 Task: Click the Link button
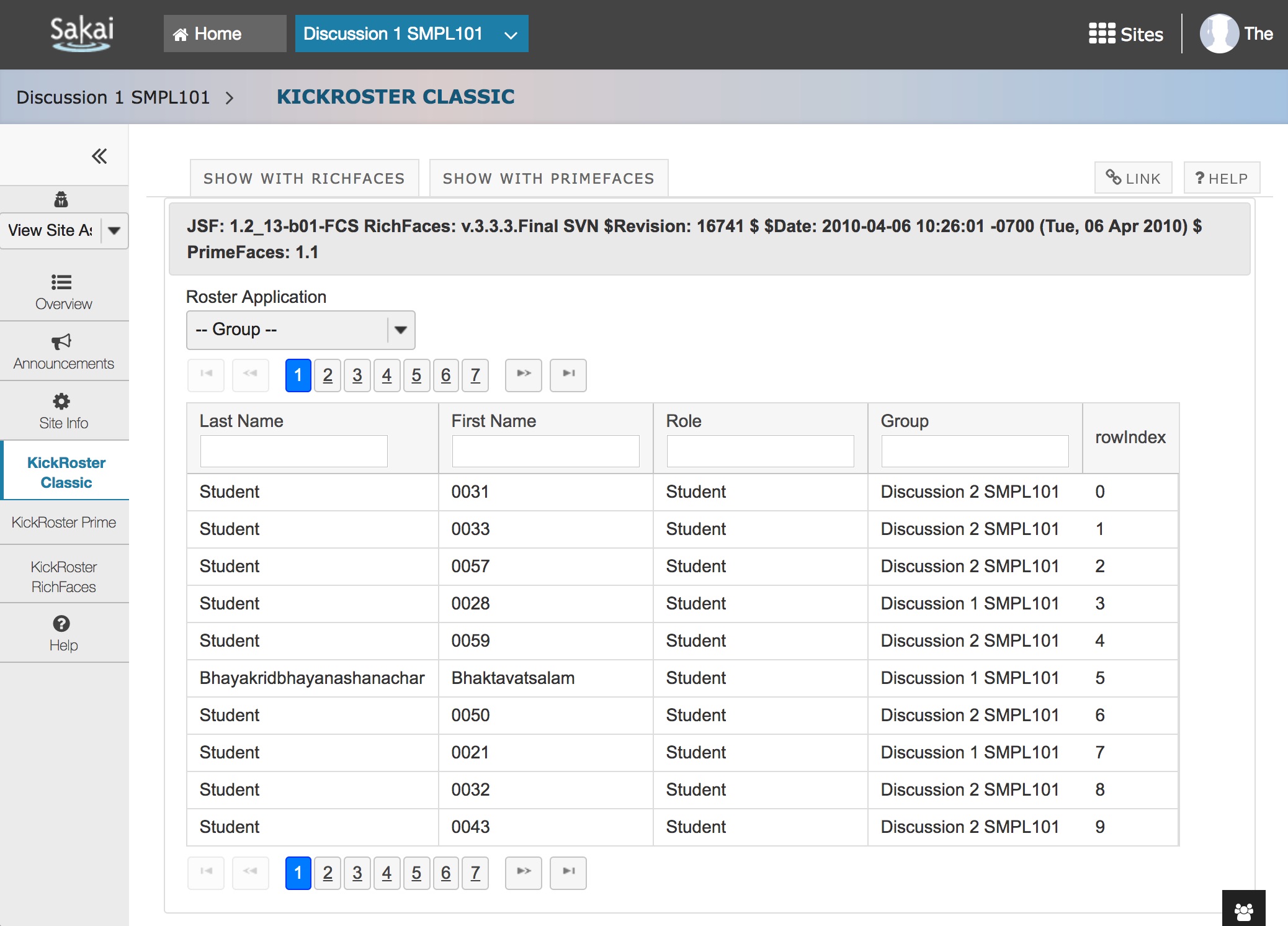point(1133,179)
